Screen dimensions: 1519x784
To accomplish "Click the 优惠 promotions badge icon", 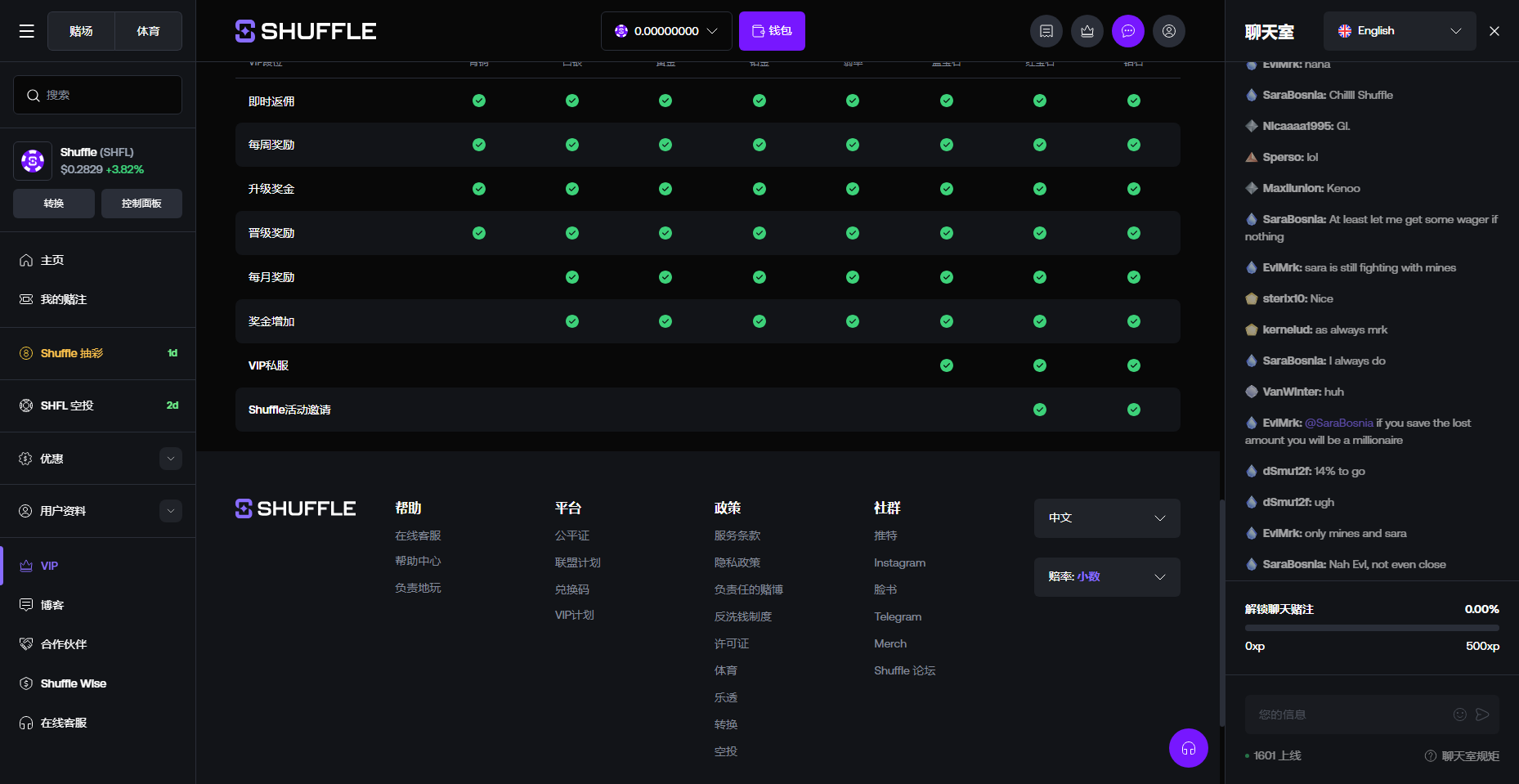I will pos(26,459).
